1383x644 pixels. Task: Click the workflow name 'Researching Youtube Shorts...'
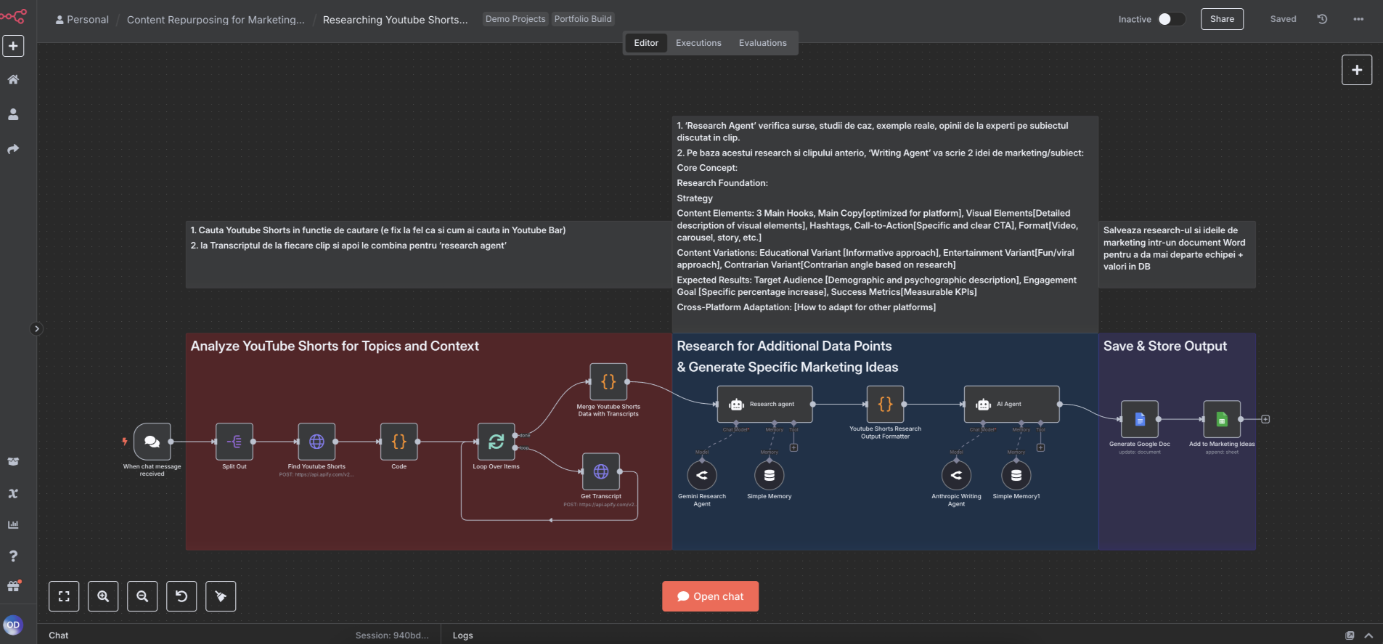[395, 19]
